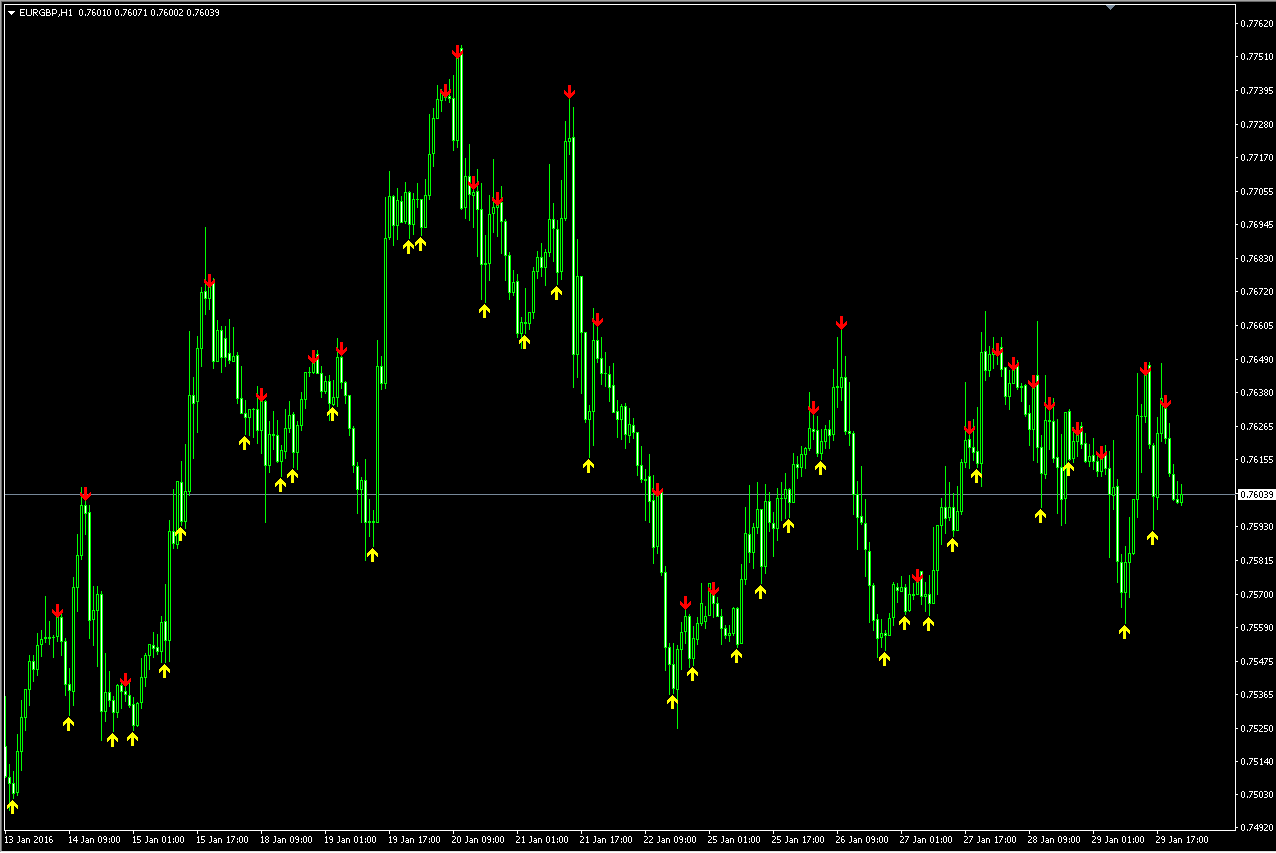
Task: Click price axis label 0.74920
Action: pyautogui.click(x=1256, y=828)
